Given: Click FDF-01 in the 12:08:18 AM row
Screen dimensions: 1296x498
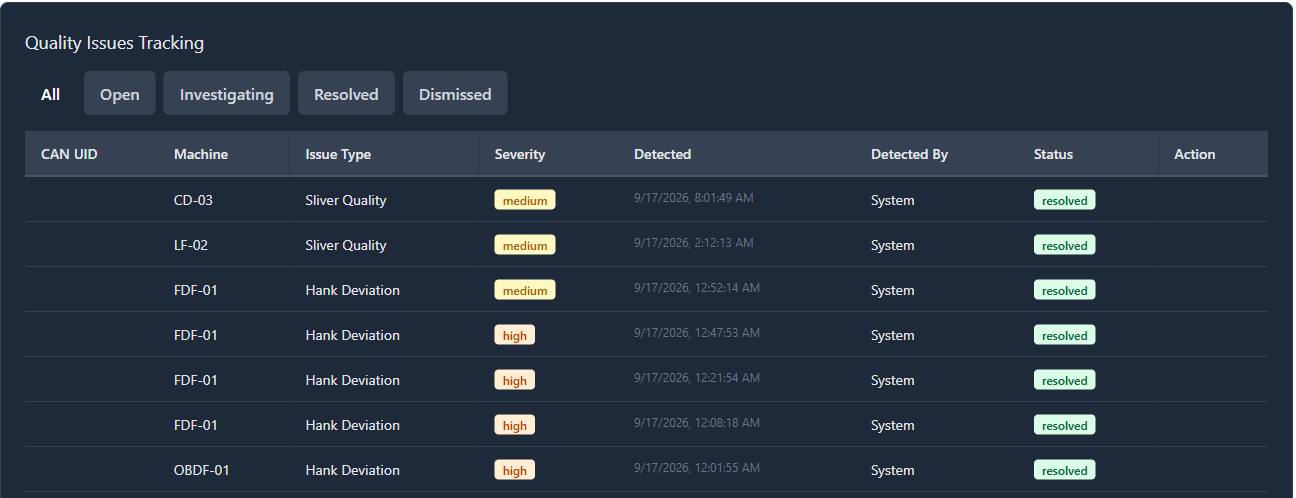Looking at the screenshot, I should click(x=196, y=425).
